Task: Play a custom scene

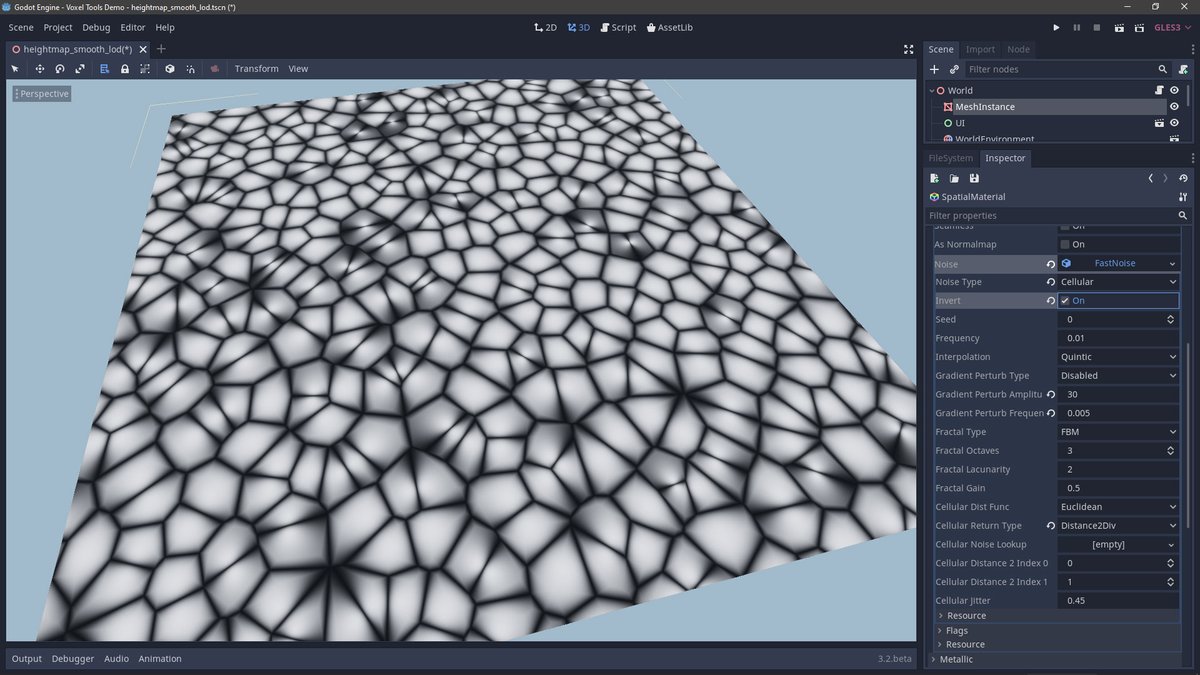Action: (x=1140, y=28)
